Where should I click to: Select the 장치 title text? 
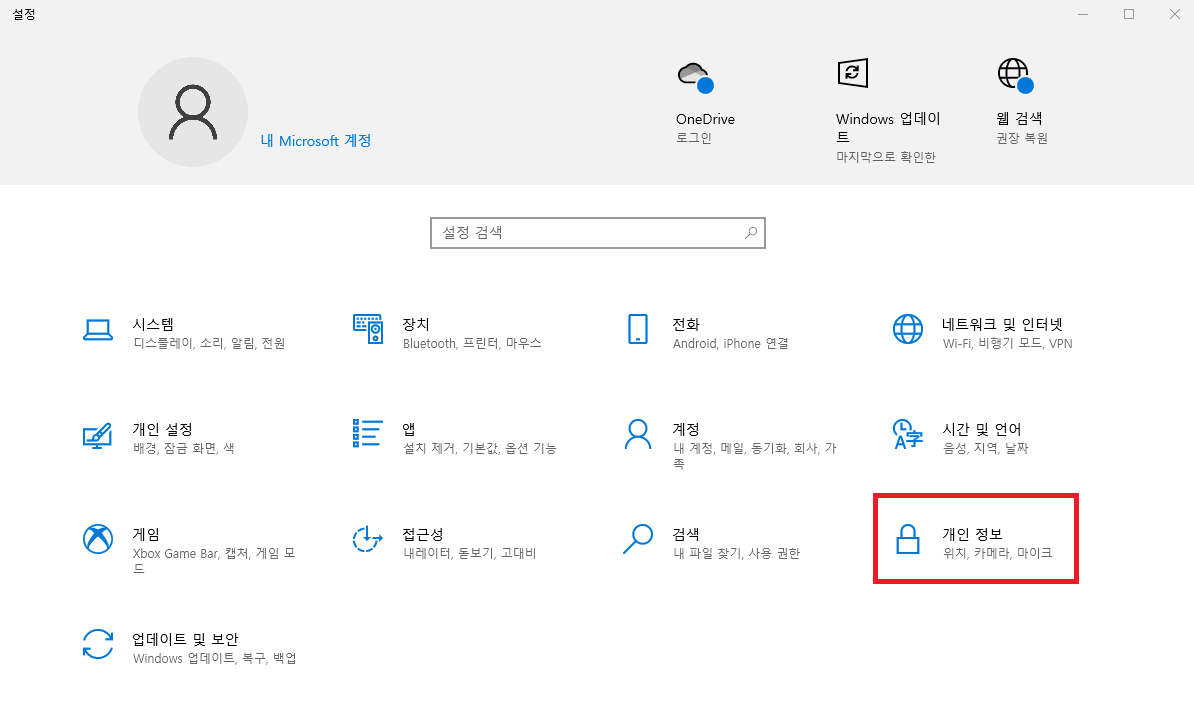click(x=416, y=324)
